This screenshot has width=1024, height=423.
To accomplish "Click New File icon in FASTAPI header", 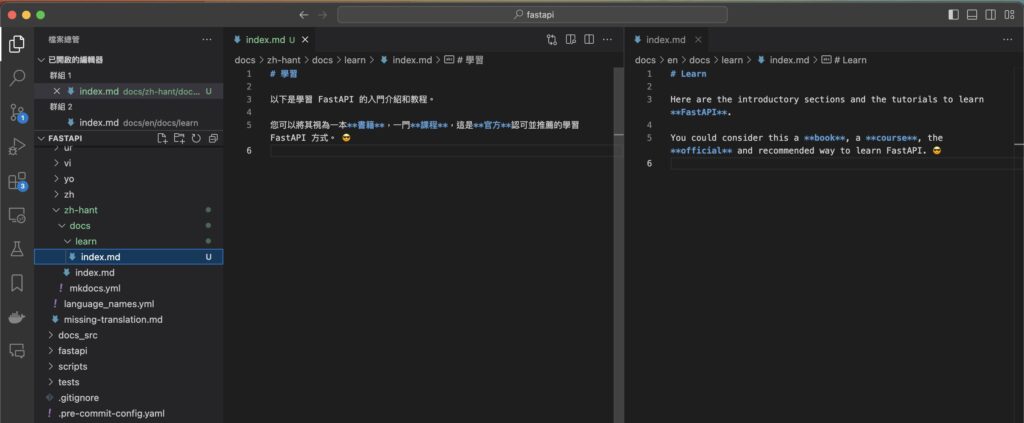I will coord(163,138).
